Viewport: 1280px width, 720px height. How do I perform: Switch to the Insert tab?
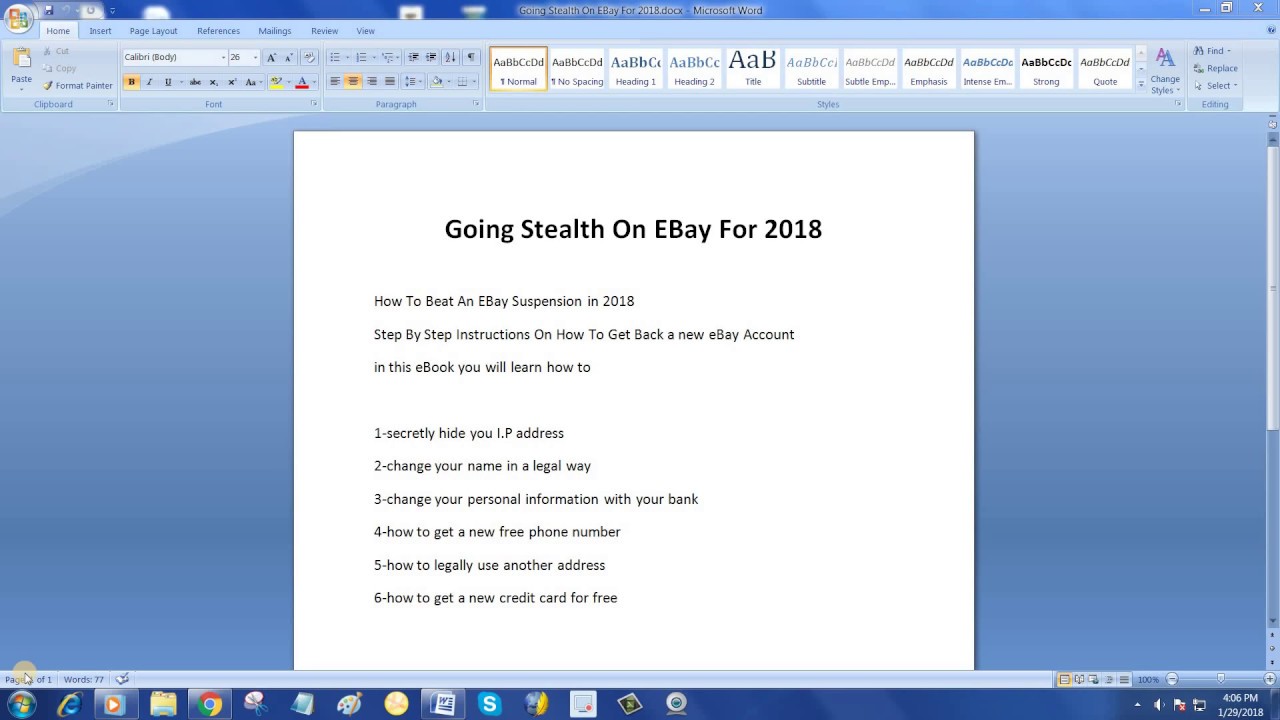tap(100, 31)
